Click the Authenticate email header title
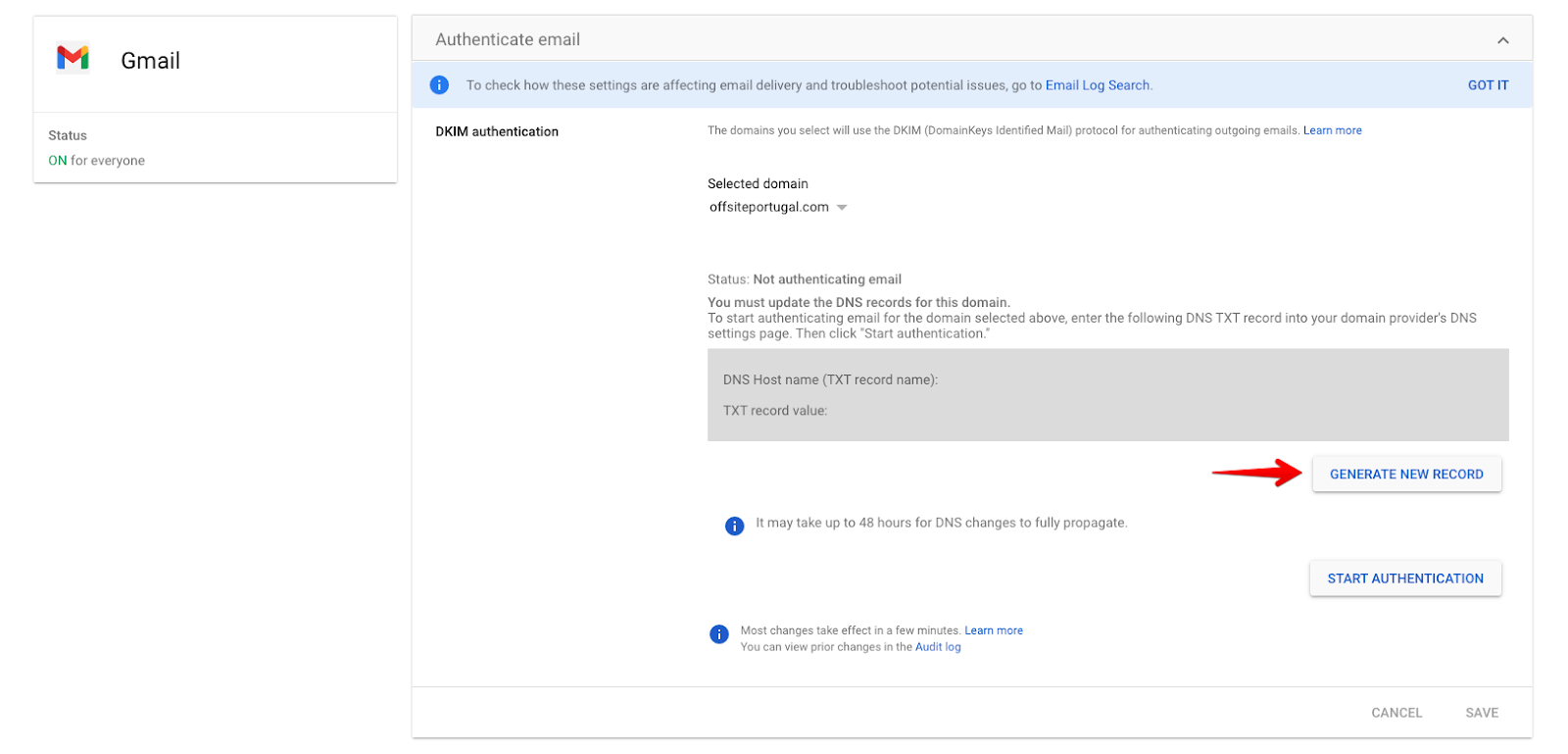The width and height of the screenshot is (1568, 754). 508,40
